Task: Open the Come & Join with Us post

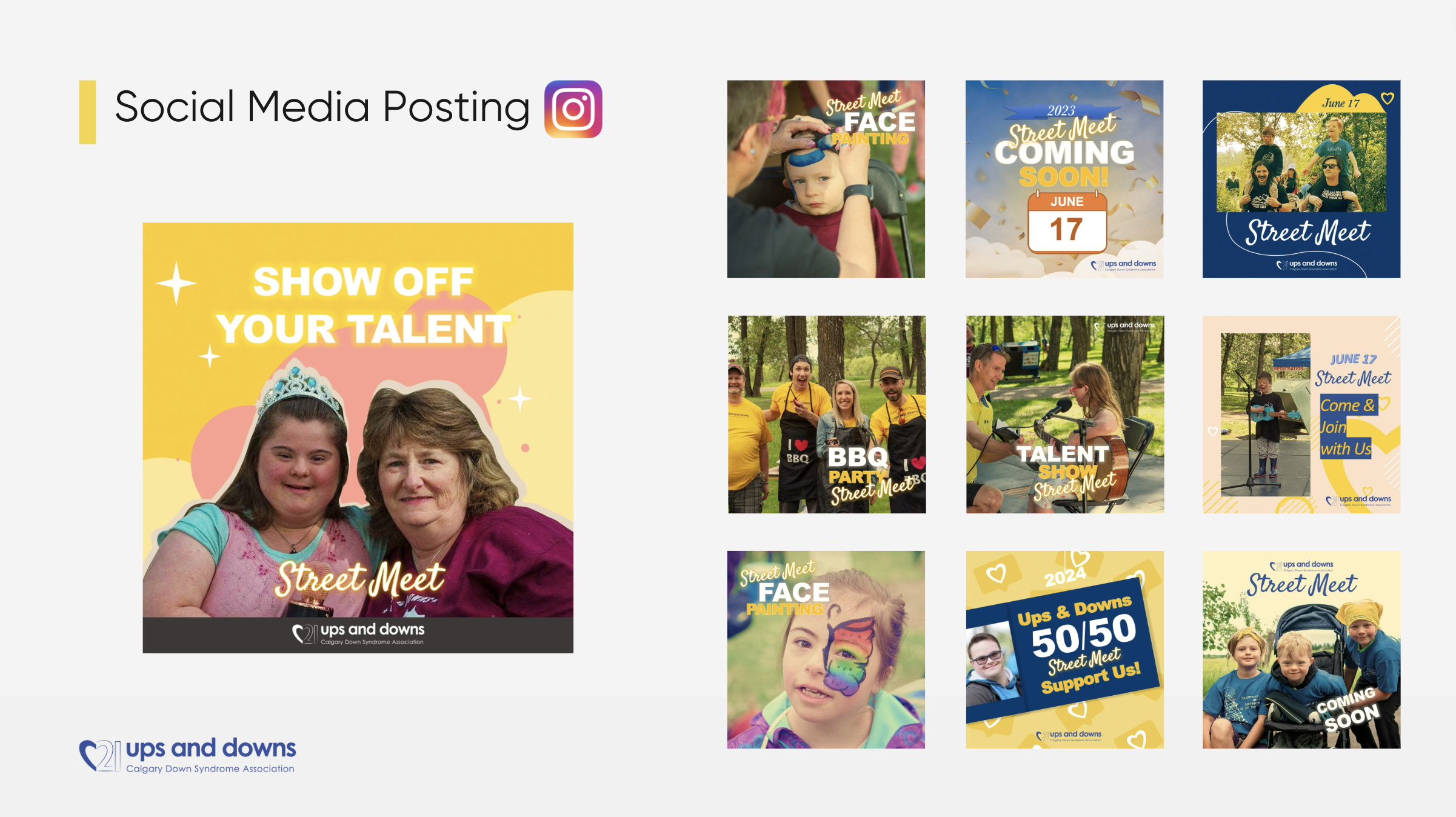Action: (x=1301, y=414)
